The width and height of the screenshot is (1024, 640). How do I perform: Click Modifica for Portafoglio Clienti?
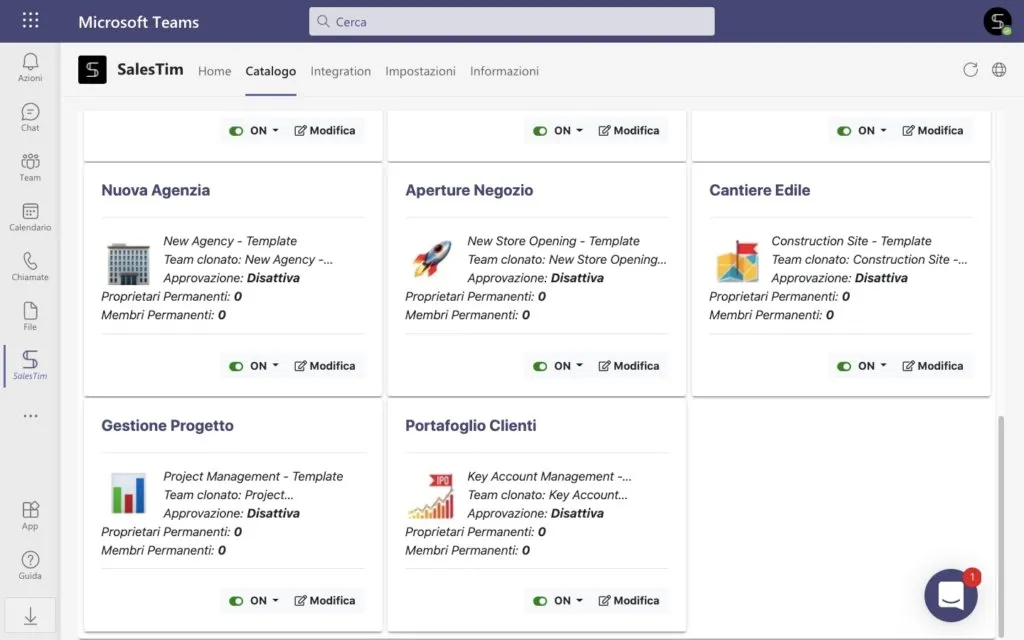click(x=629, y=601)
